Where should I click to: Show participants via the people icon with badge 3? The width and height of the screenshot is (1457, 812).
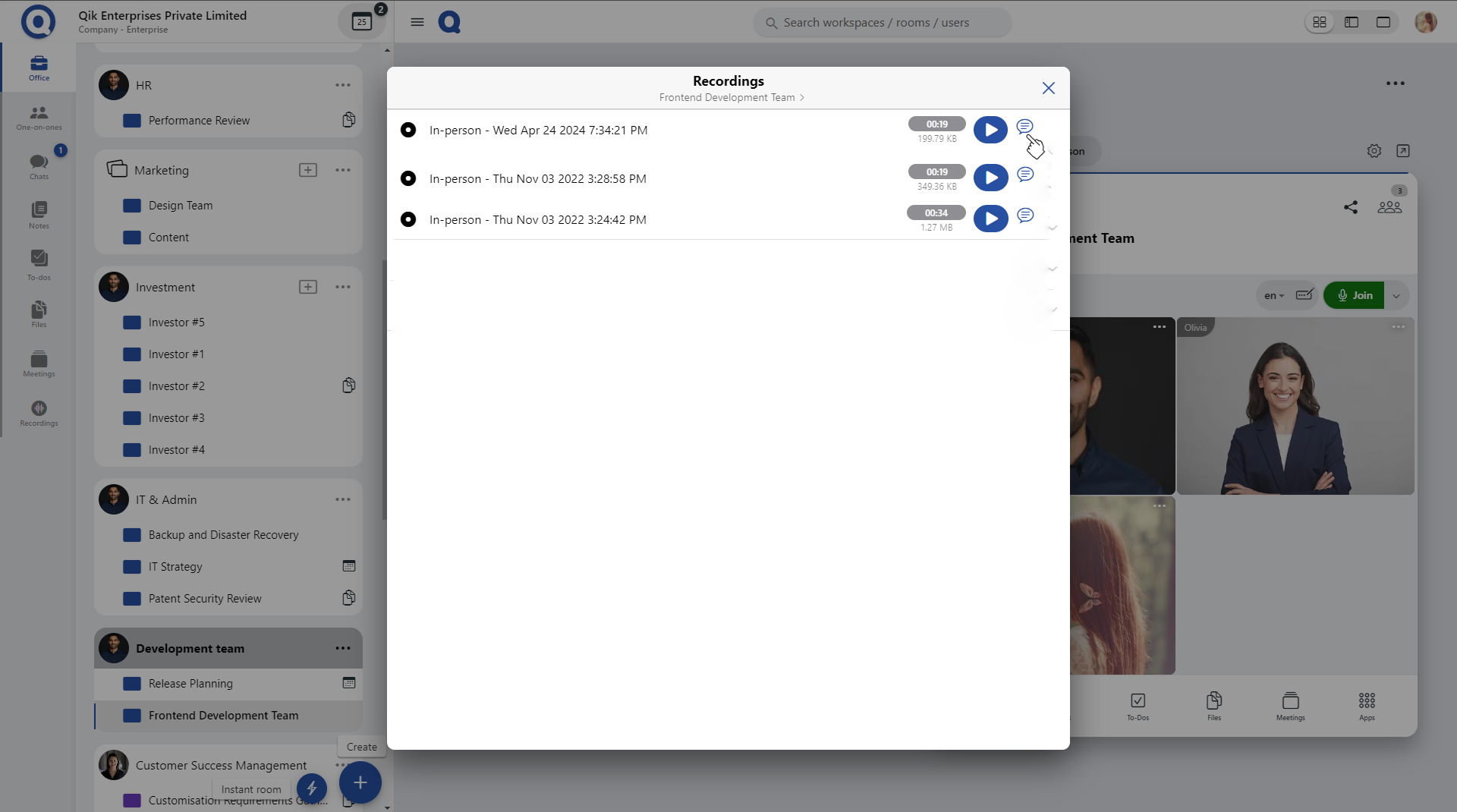coord(1389,207)
